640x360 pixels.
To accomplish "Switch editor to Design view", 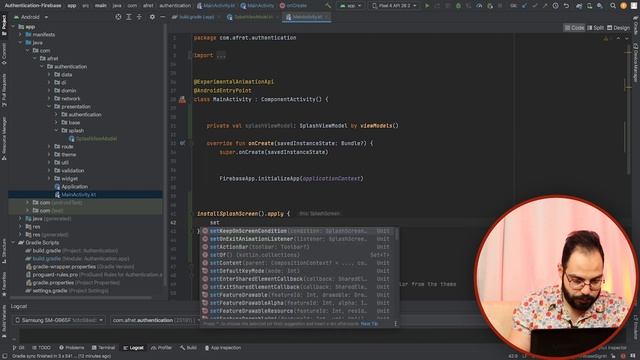I will click(x=618, y=28).
